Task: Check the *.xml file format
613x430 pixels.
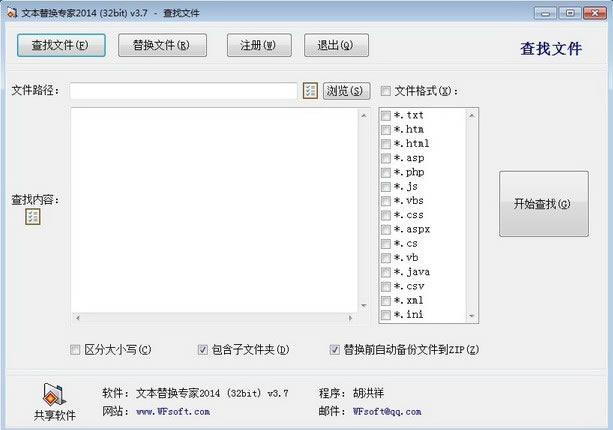Action: pos(386,301)
